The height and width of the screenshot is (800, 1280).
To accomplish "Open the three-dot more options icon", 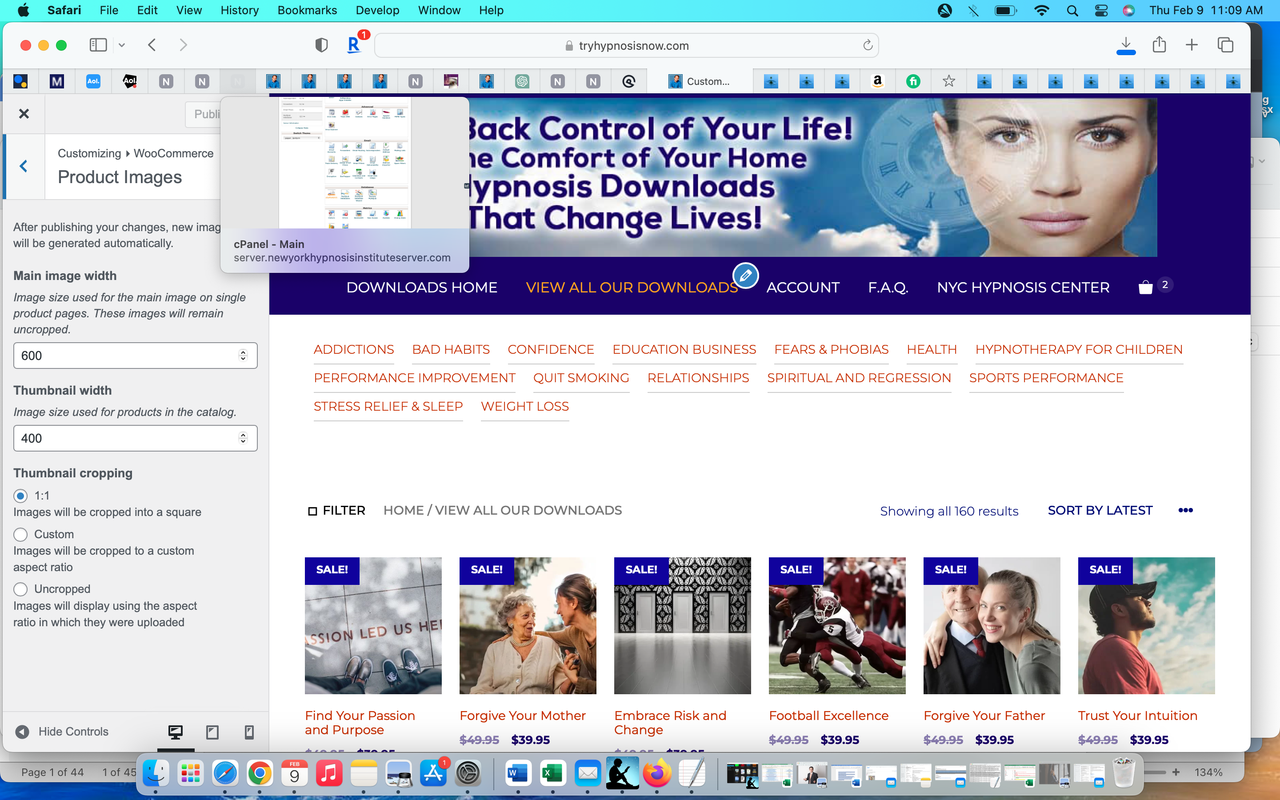I will pos(1186,510).
